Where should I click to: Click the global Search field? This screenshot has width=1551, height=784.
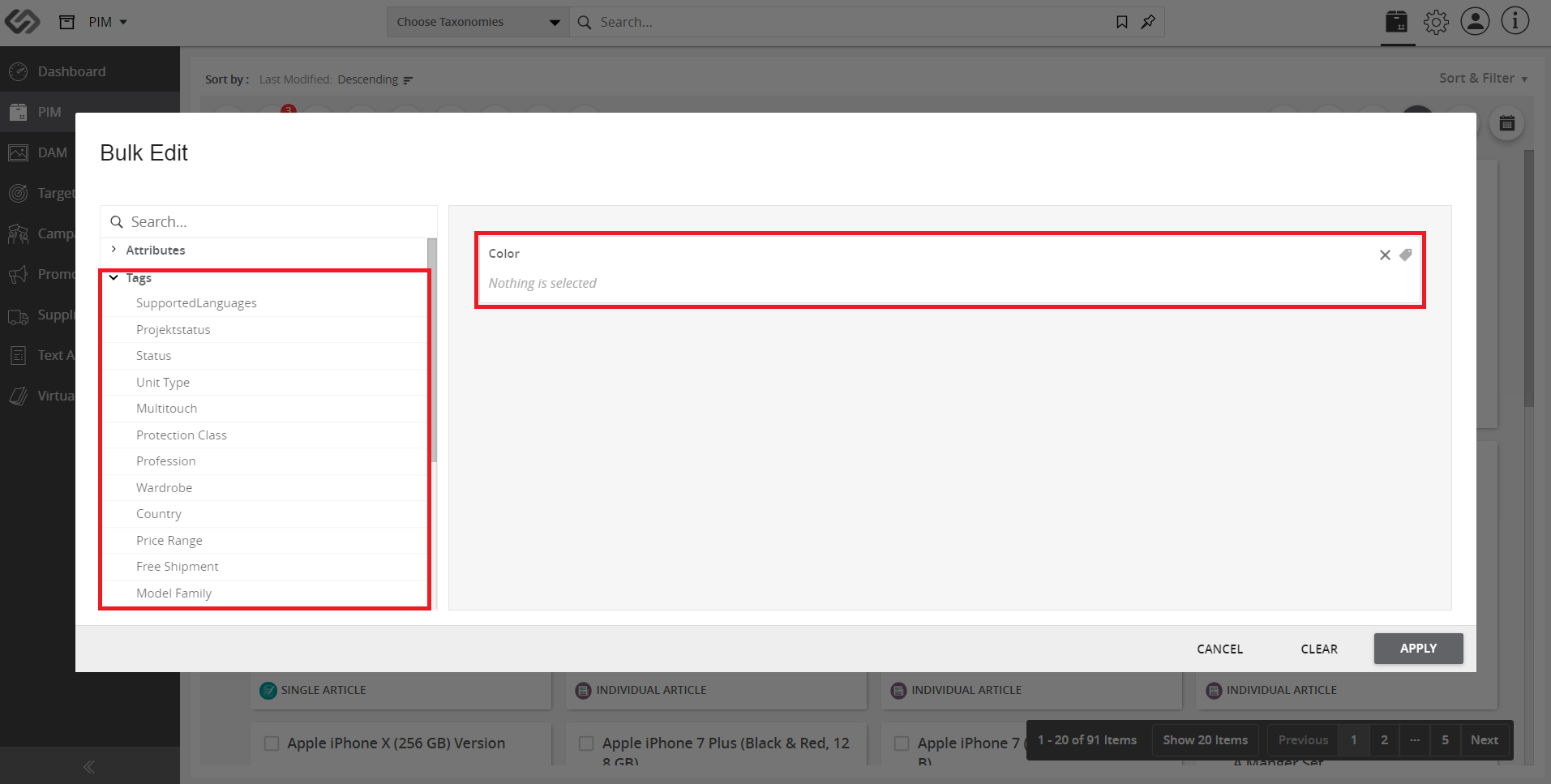pyautogui.click(x=843, y=22)
